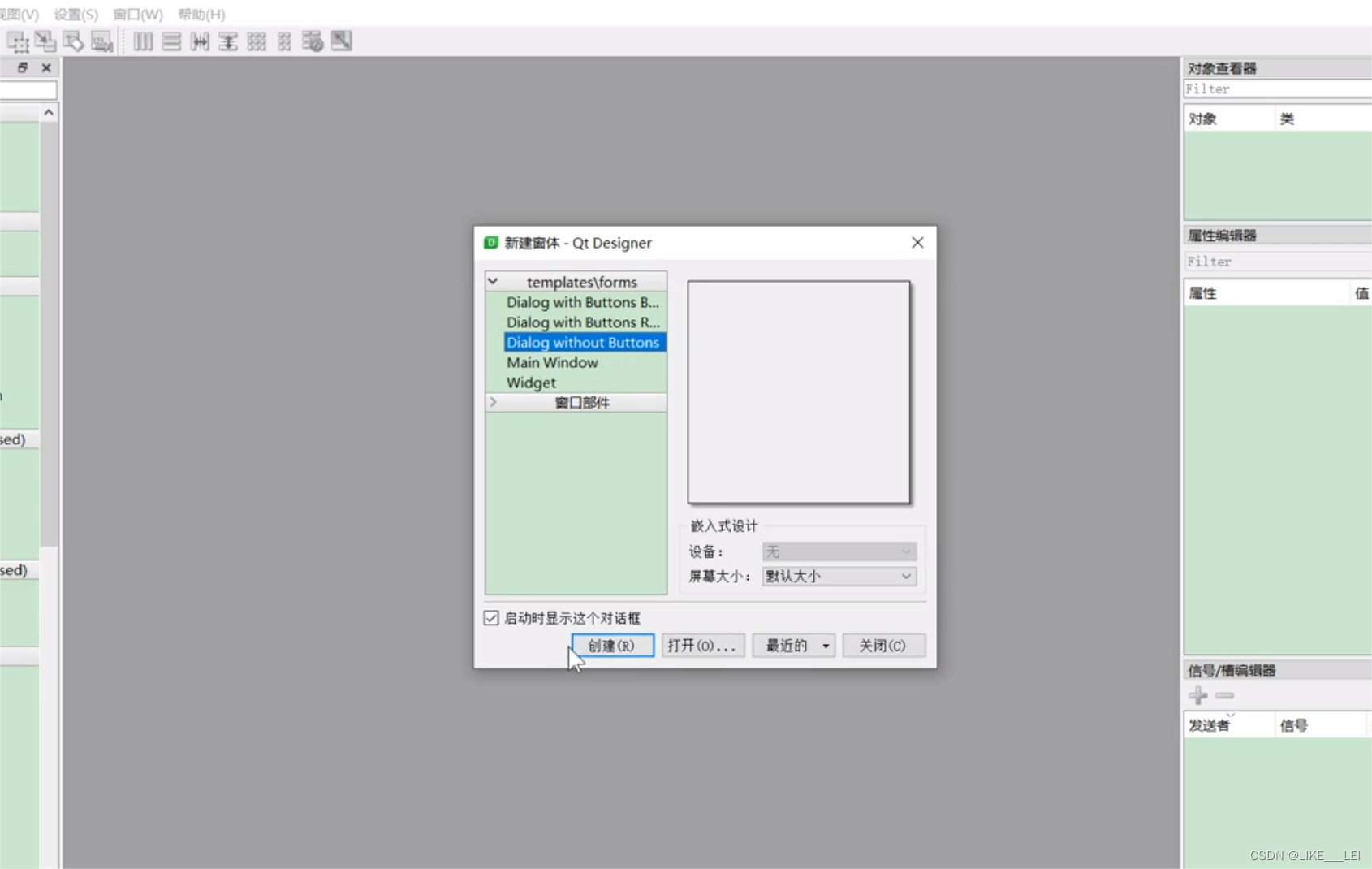Open the 设置(S) menu
The height and width of the screenshot is (869, 1372).
pyautogui.click(x=76, y=15)
